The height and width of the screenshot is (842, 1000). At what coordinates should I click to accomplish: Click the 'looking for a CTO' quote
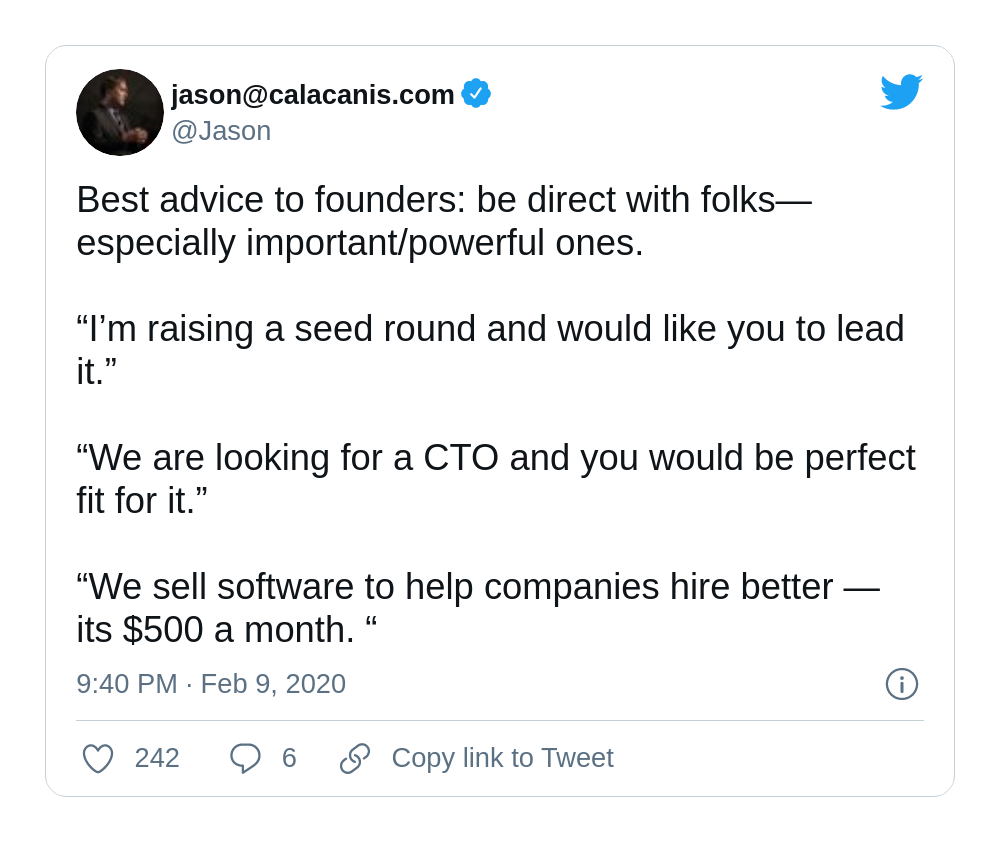[x=496, y=457]
